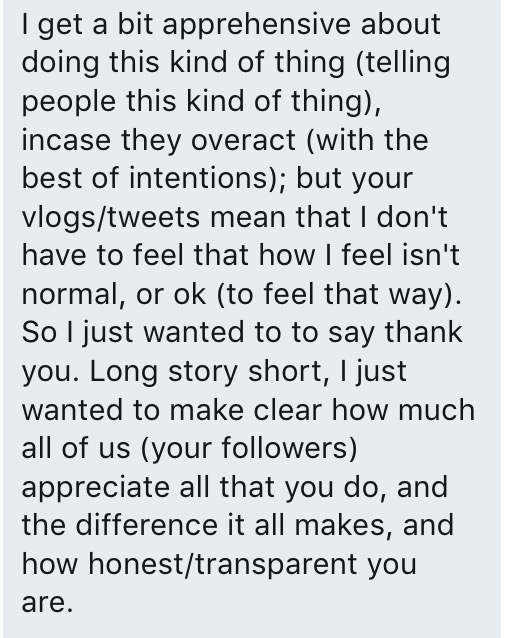The width and height of the screenshot is (508, 638).
Task: Select the word "story" in the message
Action: tap(203, 373)
